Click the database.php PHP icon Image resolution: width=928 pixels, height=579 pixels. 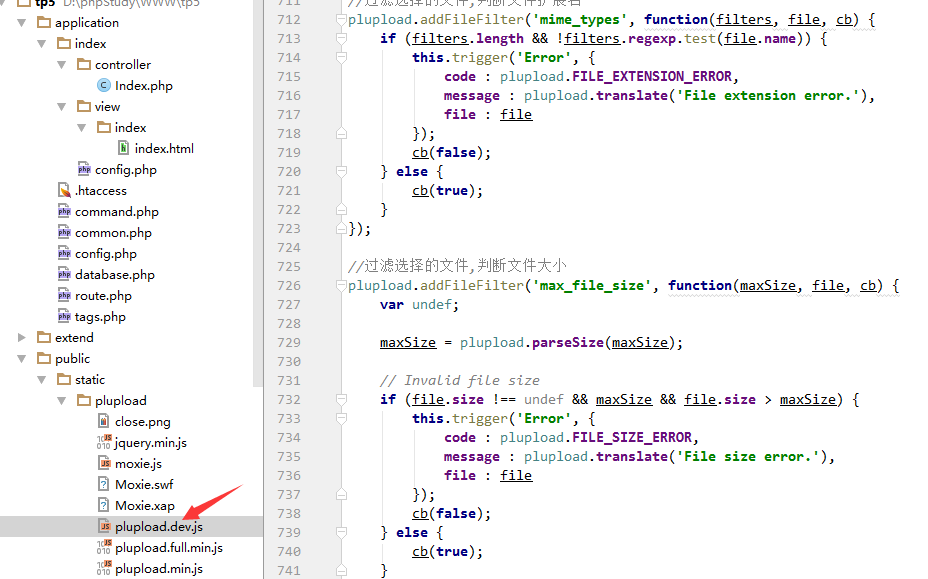coord(64,274)
